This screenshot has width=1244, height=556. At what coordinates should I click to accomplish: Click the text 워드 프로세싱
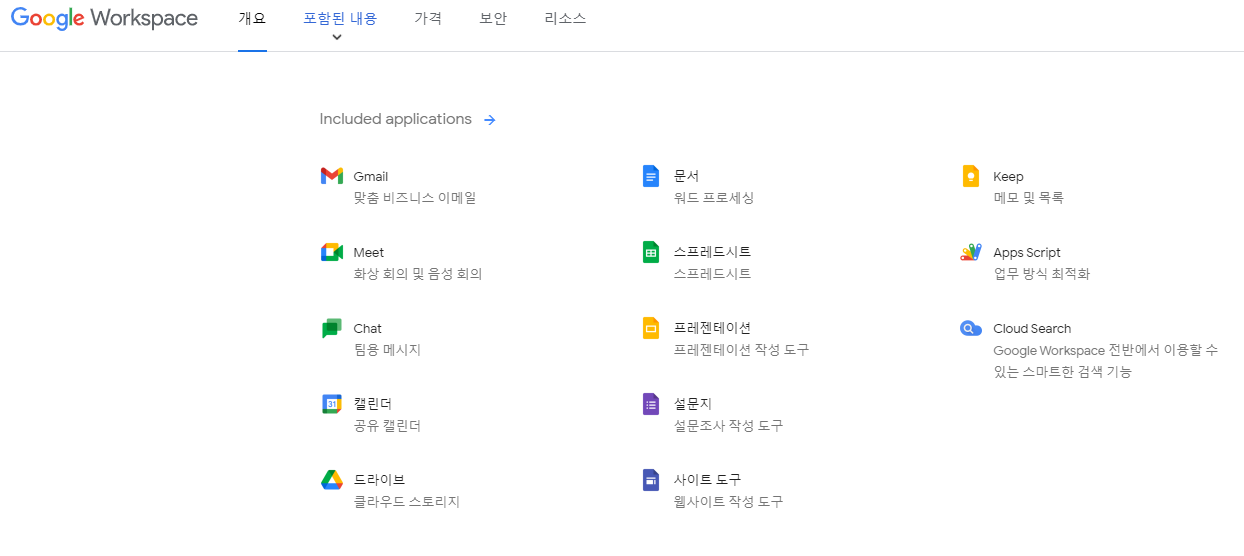pos(714,198)
